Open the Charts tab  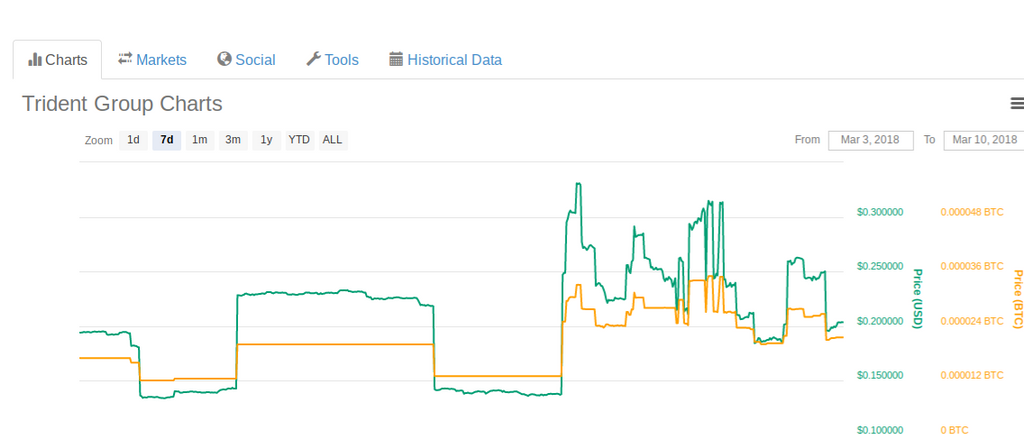click(x=66, y=60)
